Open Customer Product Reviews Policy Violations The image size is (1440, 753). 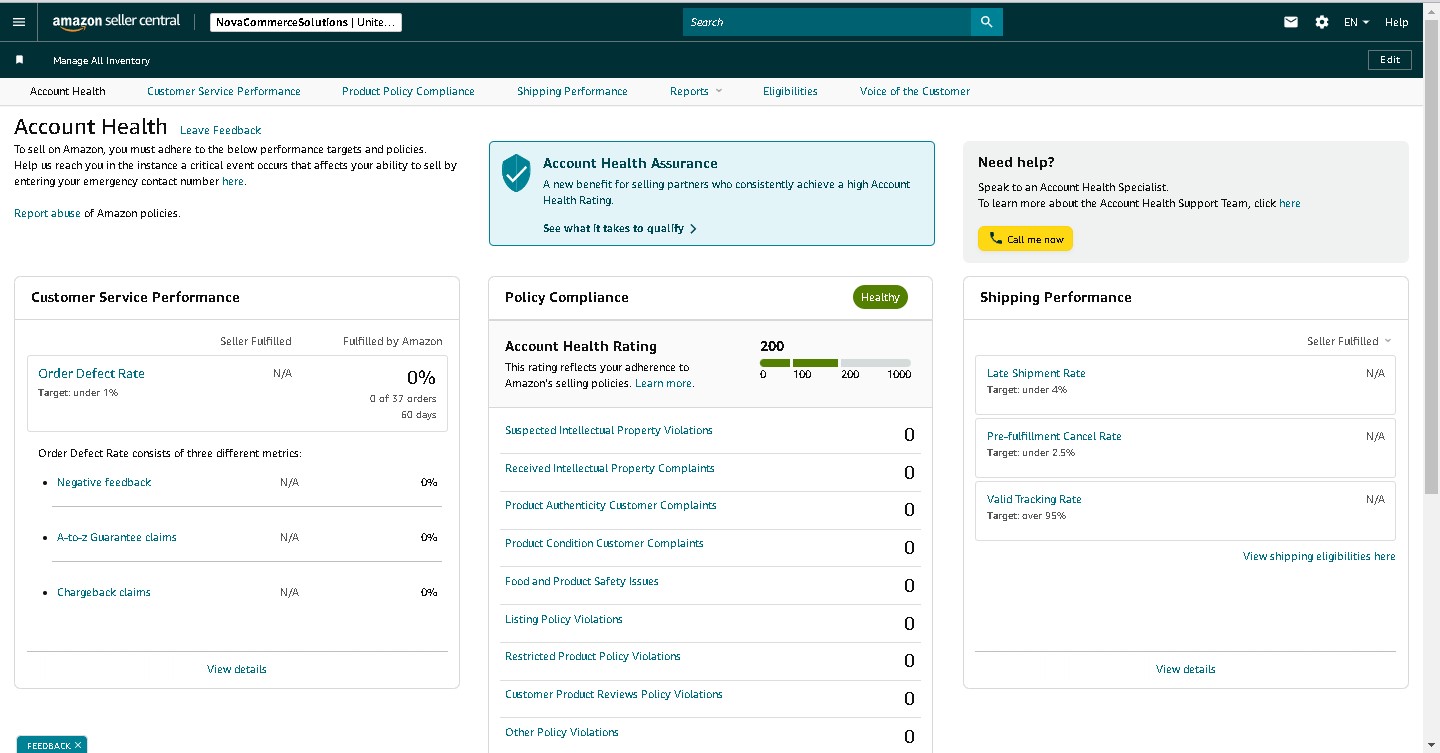click(x=614, y=694)
